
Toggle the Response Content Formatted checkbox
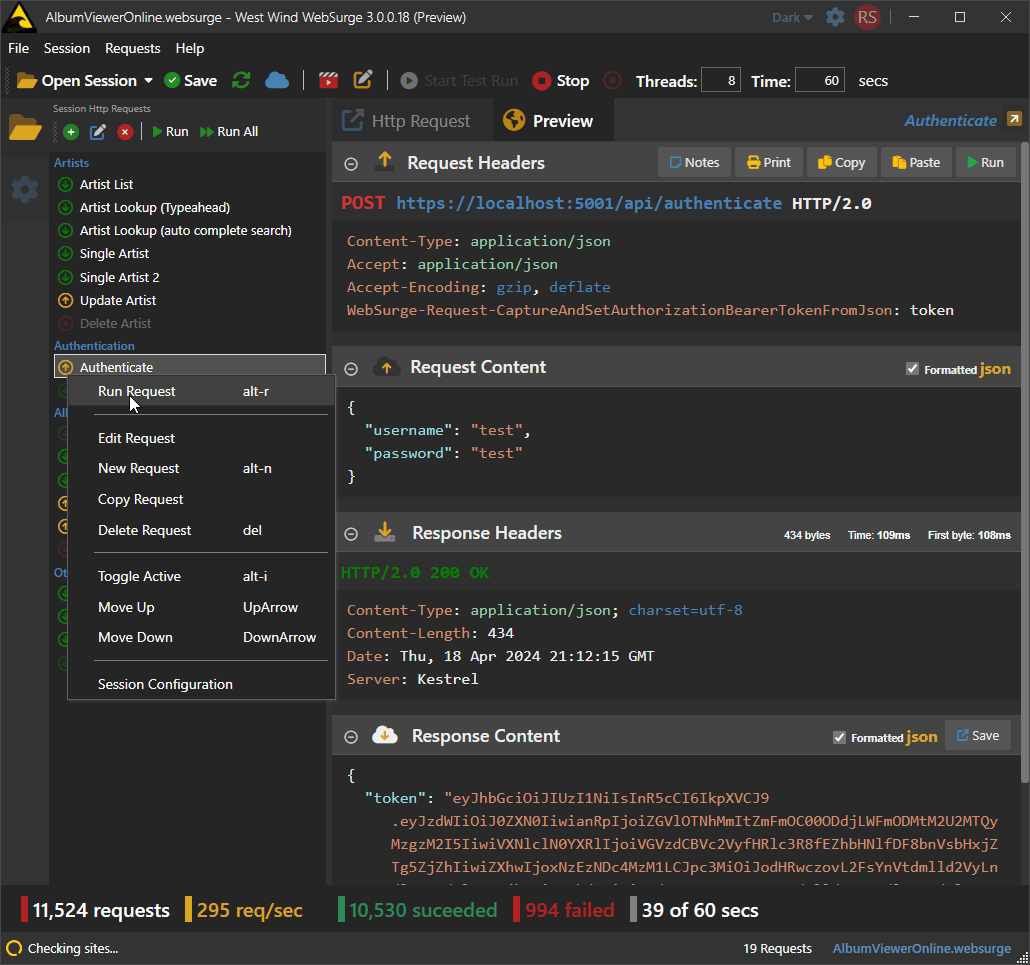point(839,737)
